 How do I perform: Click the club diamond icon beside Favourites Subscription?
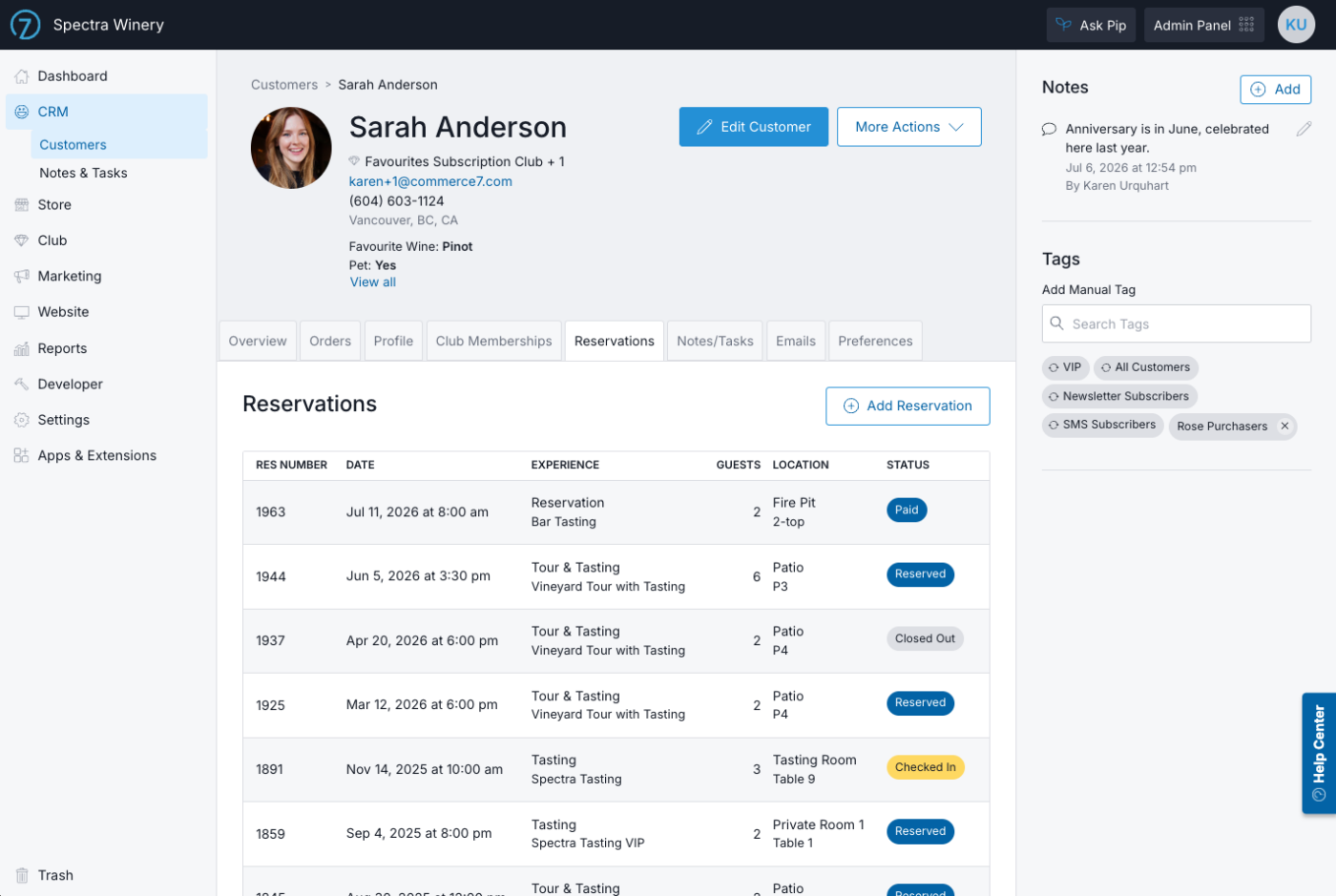354,161
